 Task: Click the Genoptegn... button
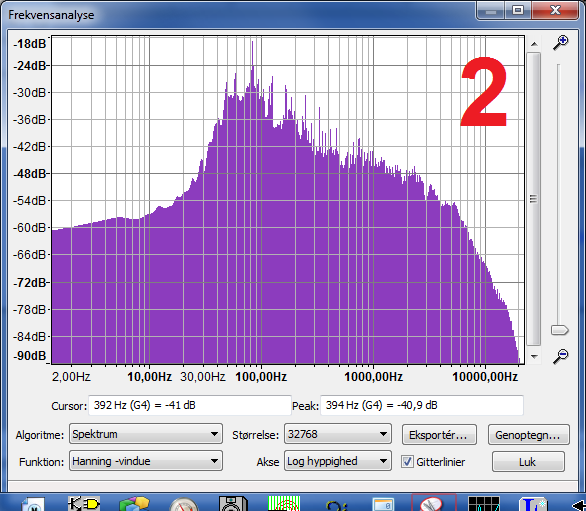pyautogui.click(x=528, y=435)
